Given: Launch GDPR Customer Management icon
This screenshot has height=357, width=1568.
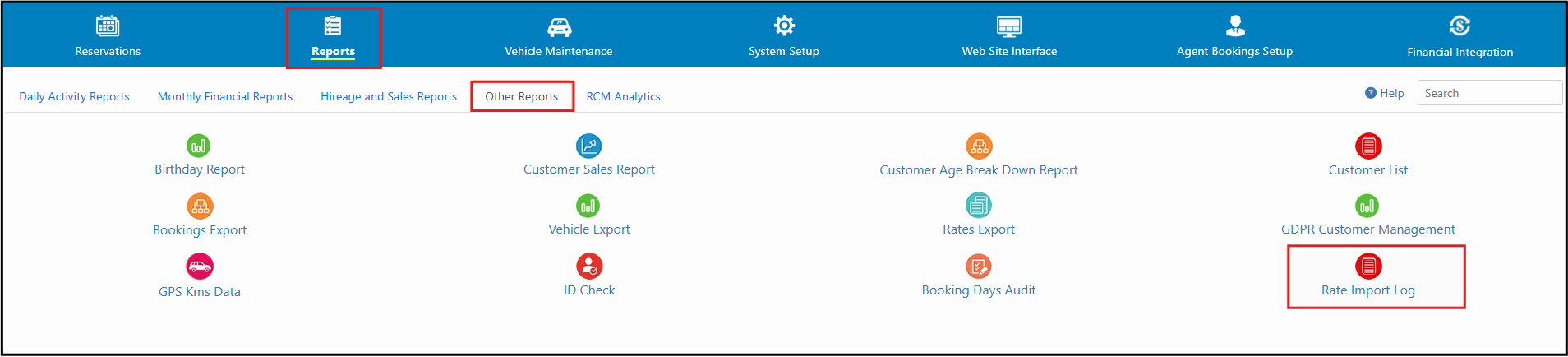Looking at the screenshot, I should [1367, 206].
